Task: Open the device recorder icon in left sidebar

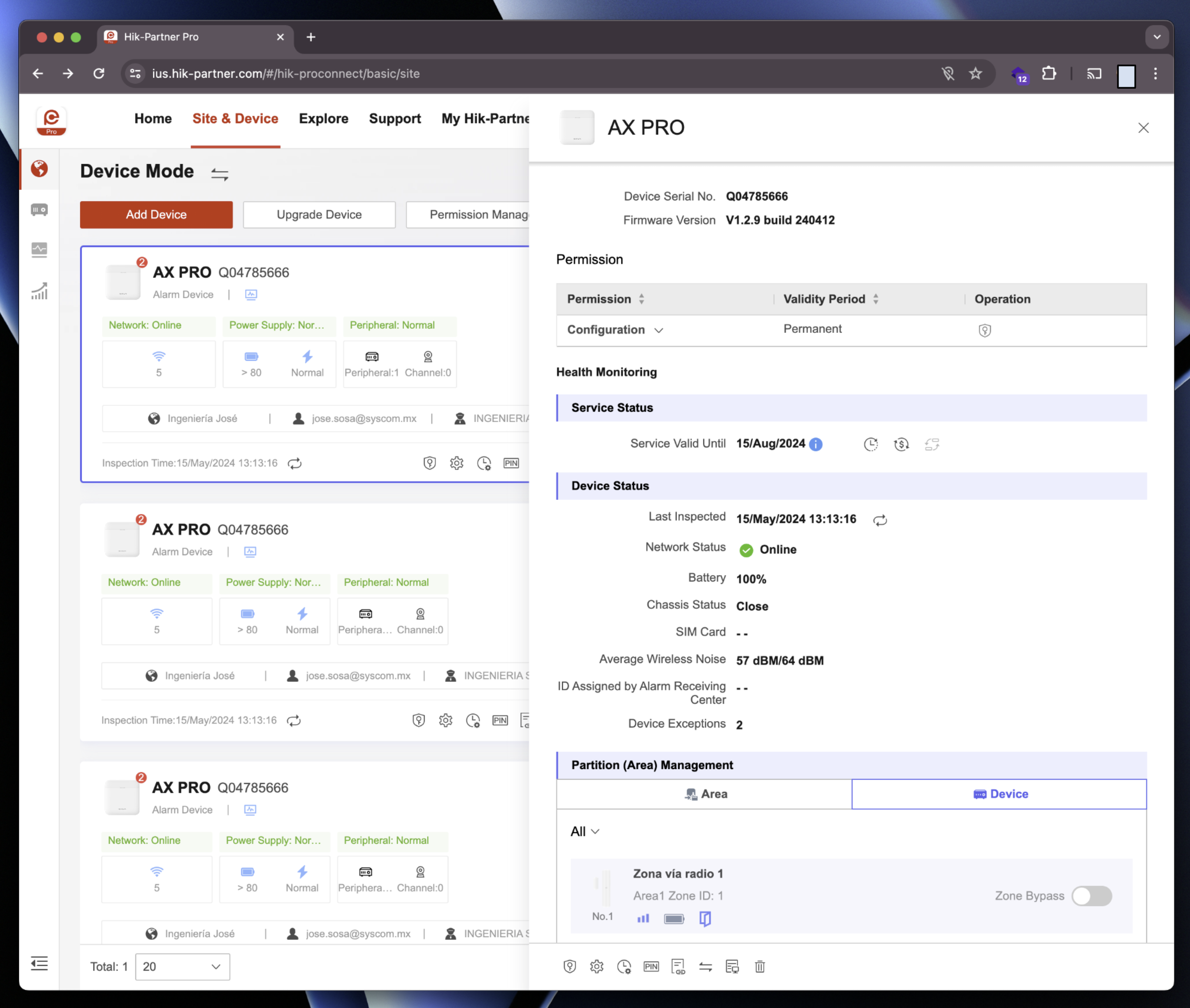Action: coord(39,210)
